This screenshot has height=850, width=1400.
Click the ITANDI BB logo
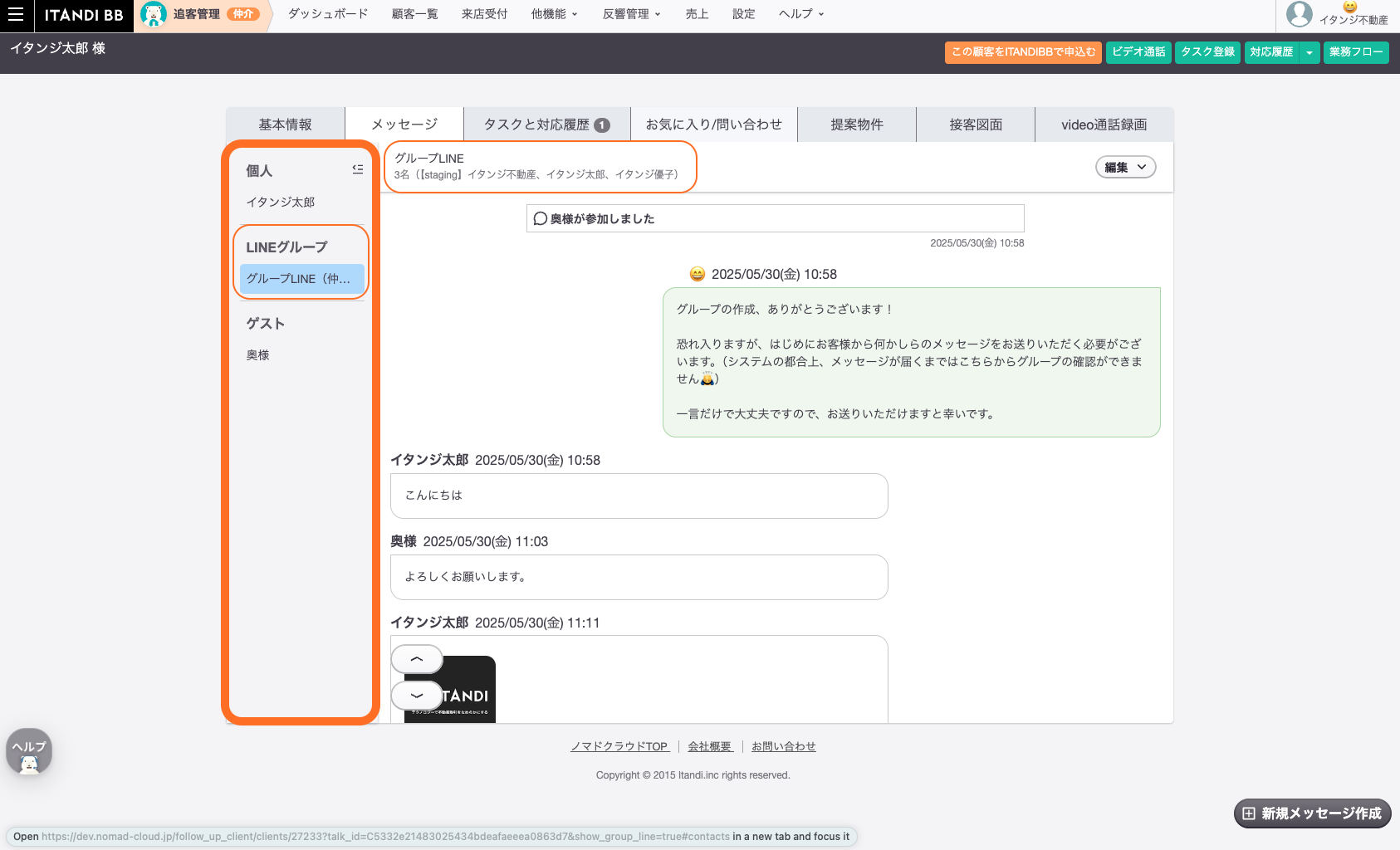click(x=84, y=15)
